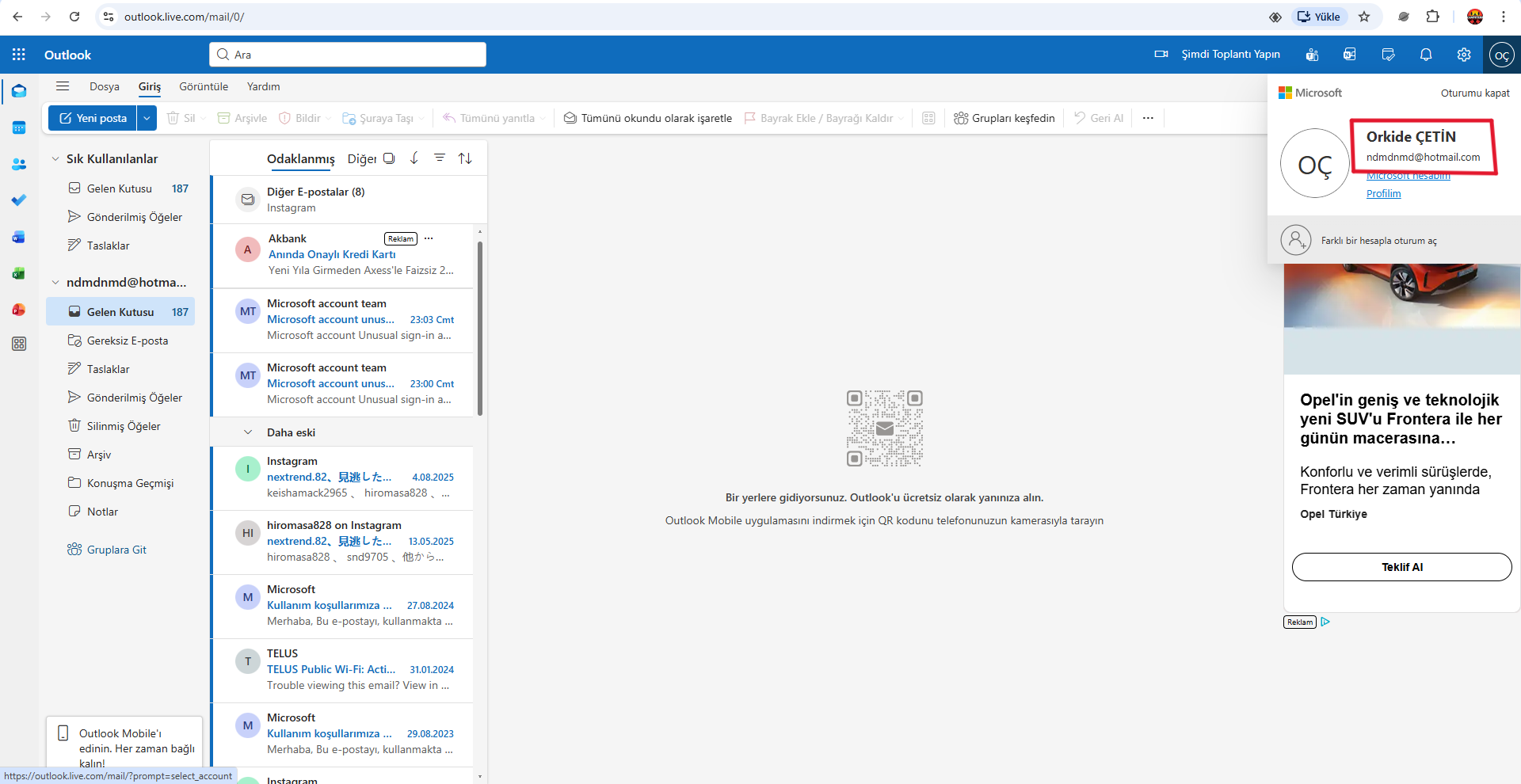Click the filter icon in message list header
This screenshot has width=1521, height=784.
pos(440,158)
